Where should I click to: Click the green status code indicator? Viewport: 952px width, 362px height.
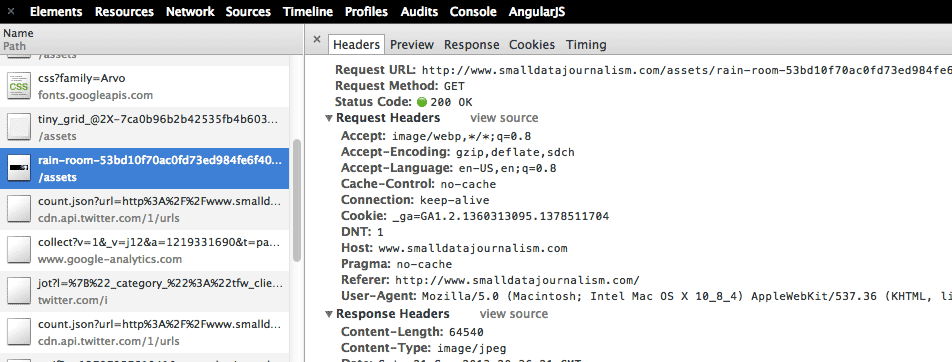click(x=421, y=102)
